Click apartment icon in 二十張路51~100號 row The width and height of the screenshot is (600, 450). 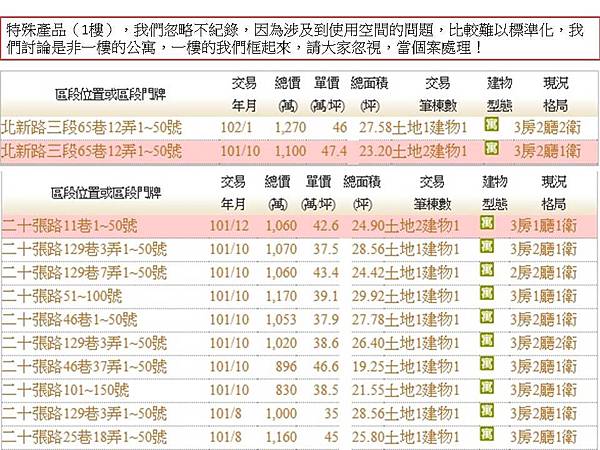click(487, 293)
